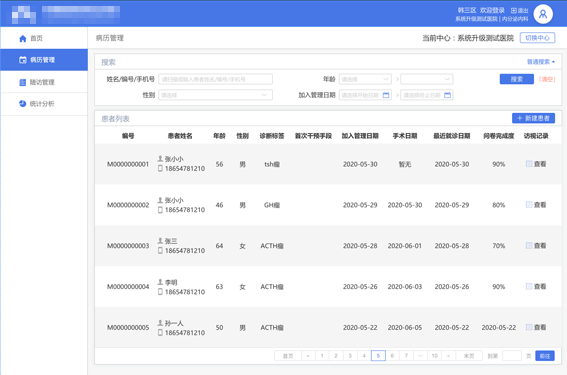The height and width of the screenshot is (375, 567).
Task: Click the record icon in row M0000000004
Action: 529,286
